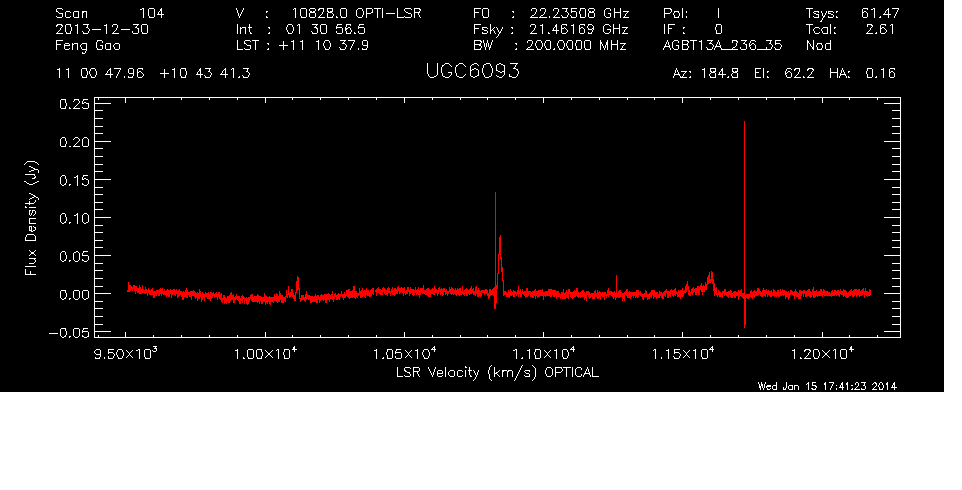Click the IF : 0 label
This screenshot has width=962, height=490.
pos(693,29)
